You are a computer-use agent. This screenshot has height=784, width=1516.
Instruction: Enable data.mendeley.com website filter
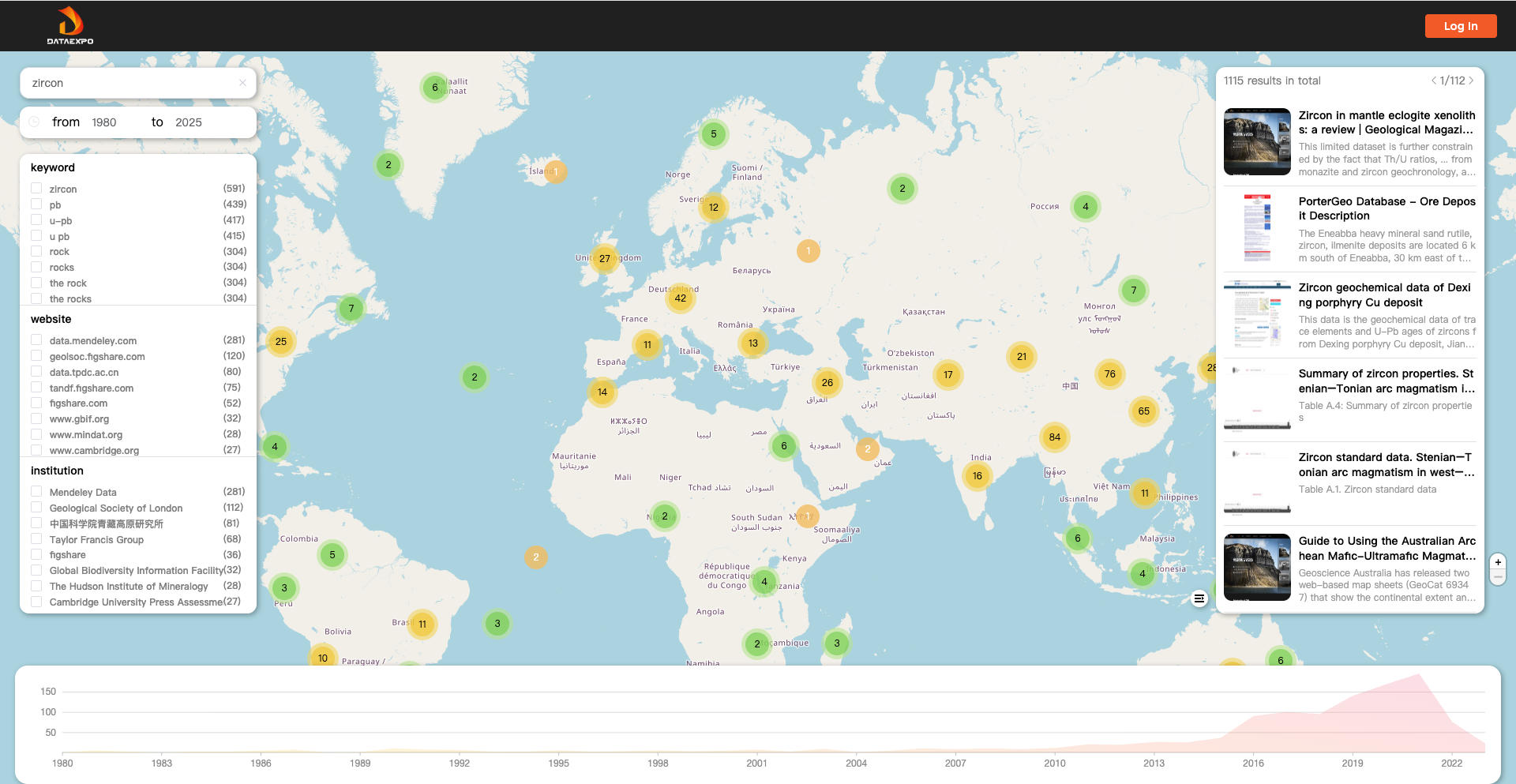point(36,340)
